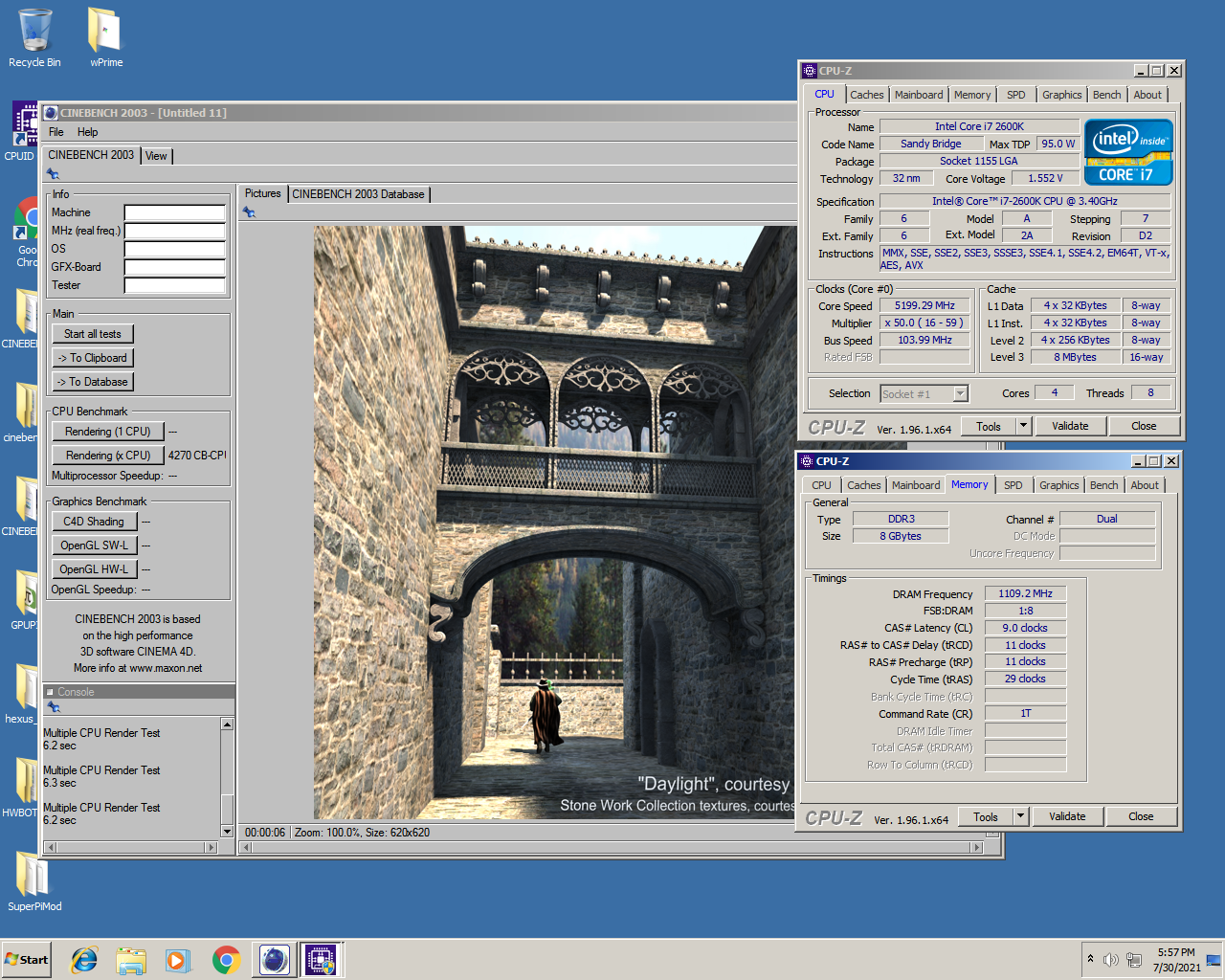Image resolution: width=1225 pixels, height=980 pixels.
Task: Run the C4D Shading test
Action: (x=94, y=522)
